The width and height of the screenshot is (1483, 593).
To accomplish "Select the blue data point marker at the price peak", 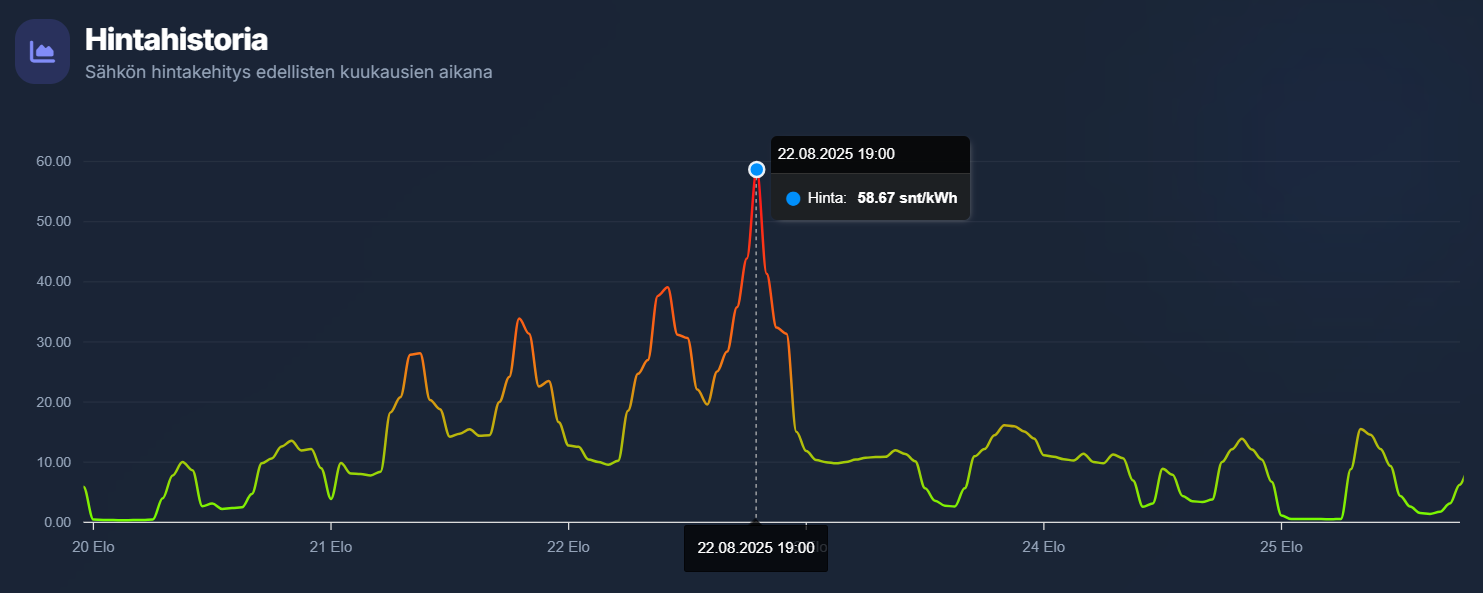I will pos(757,169).
